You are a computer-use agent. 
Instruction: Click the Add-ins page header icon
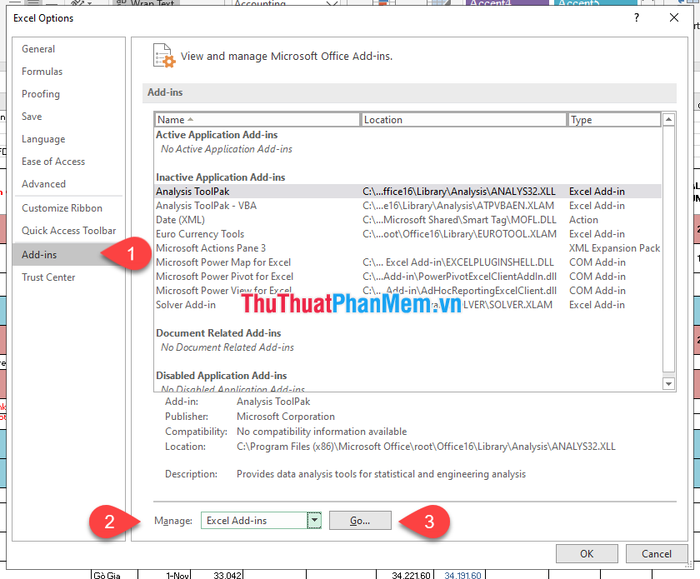point(164,56)
